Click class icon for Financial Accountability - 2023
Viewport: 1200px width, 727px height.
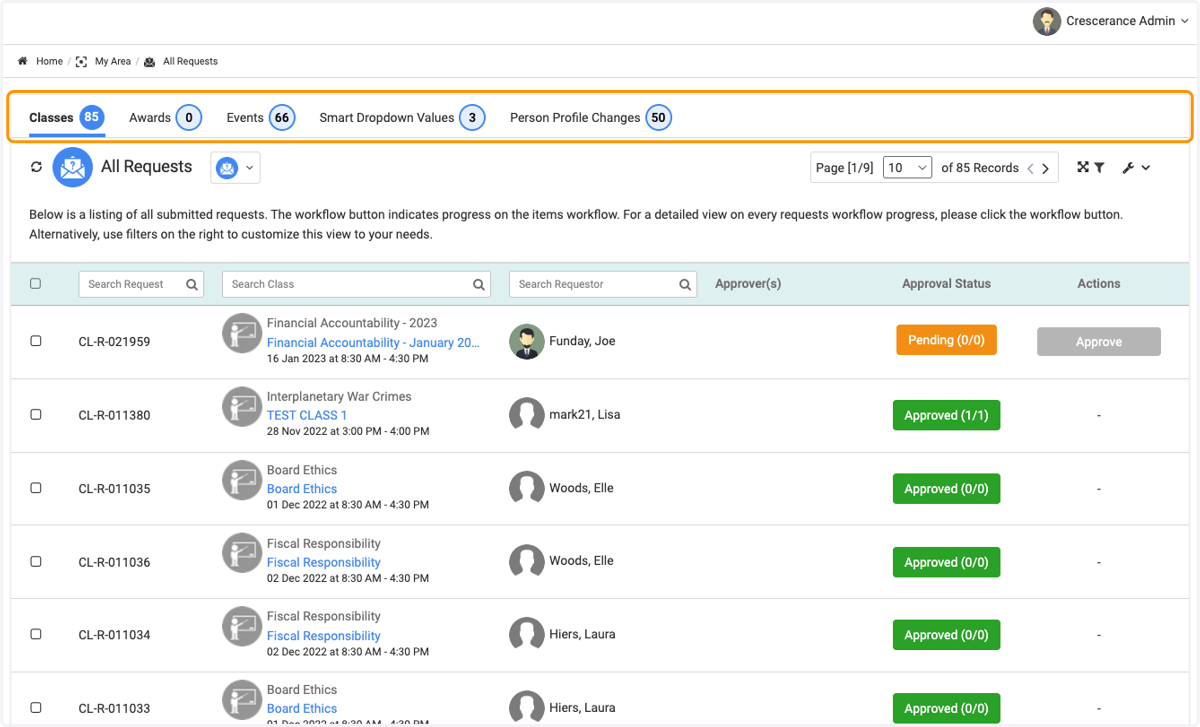[241, 333]
